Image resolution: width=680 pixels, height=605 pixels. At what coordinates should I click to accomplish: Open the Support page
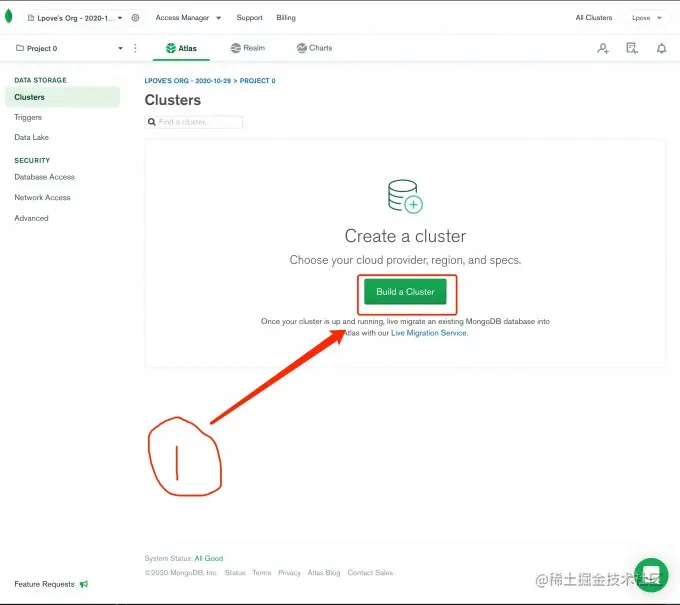(x=249, y=18)
